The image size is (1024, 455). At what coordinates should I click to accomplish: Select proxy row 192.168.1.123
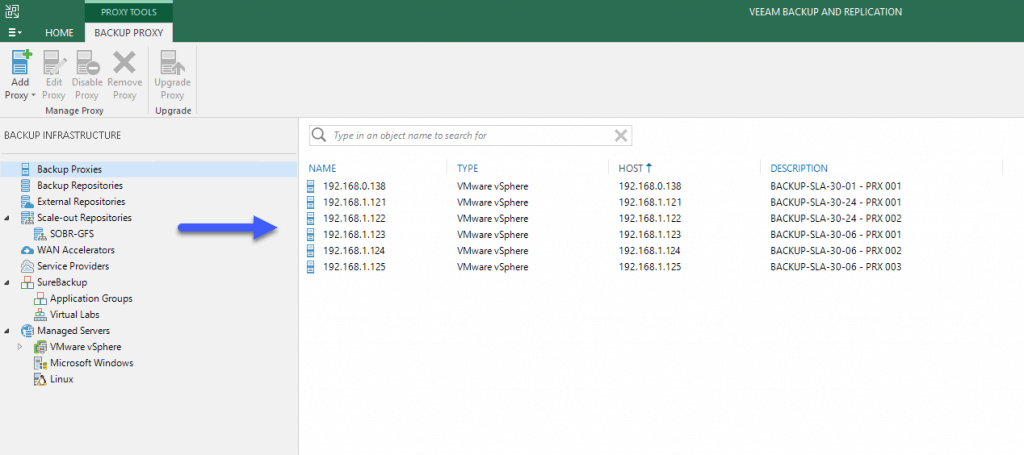(354, 234)
